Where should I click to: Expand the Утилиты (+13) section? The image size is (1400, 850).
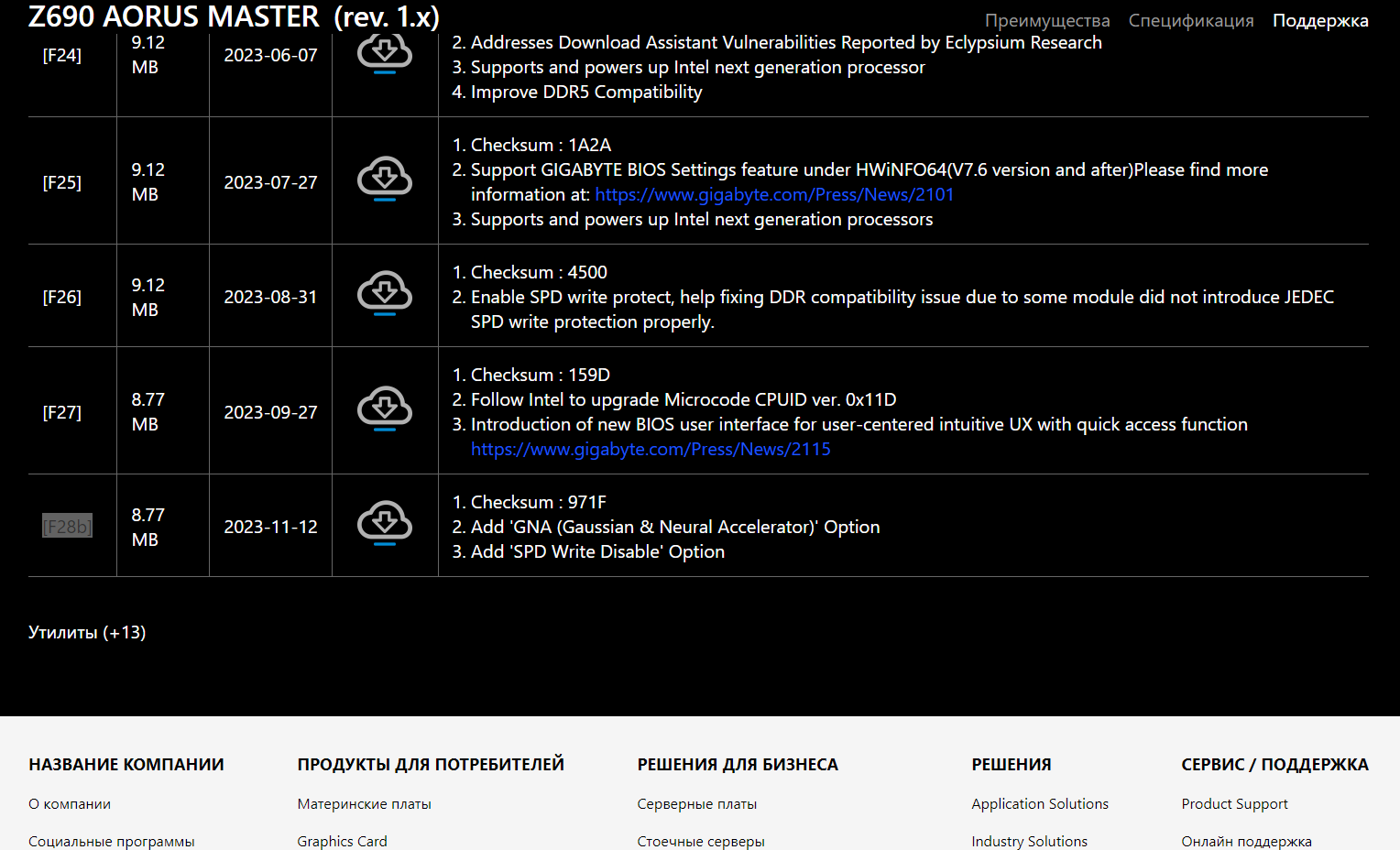coord(87,632)
